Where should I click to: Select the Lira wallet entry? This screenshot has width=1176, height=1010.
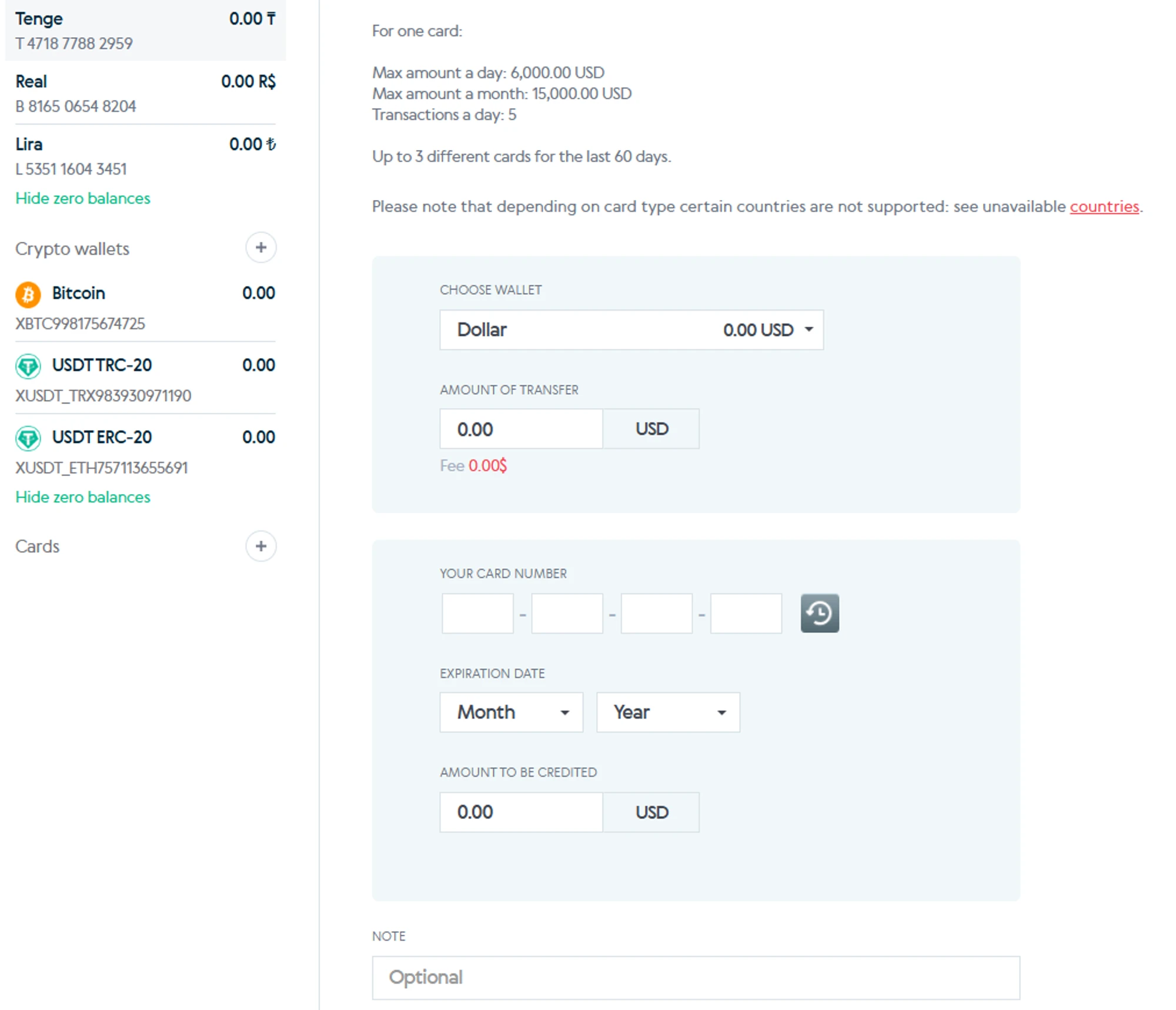(145, 156)
